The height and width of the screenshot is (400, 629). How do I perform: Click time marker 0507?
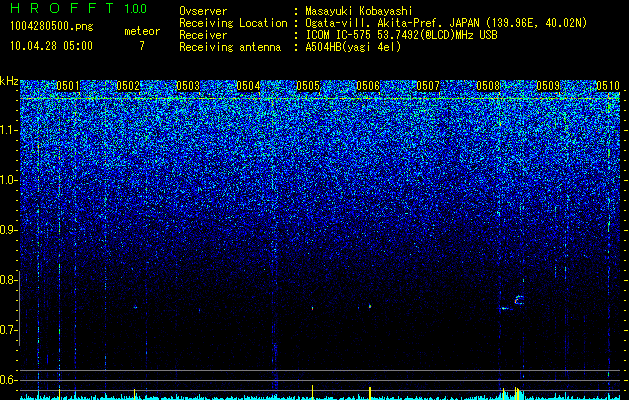pyautogui.click(x=428, y=86)
